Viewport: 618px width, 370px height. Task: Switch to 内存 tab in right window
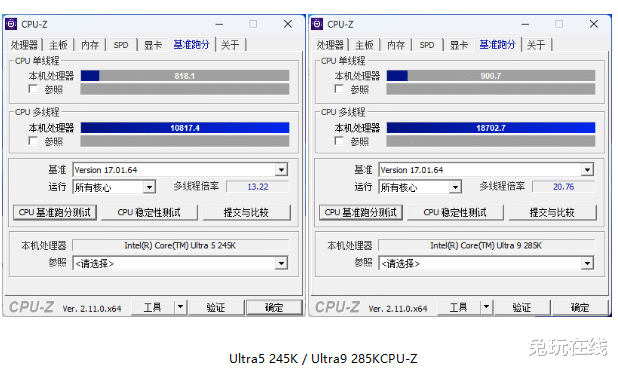click(396, 45)
